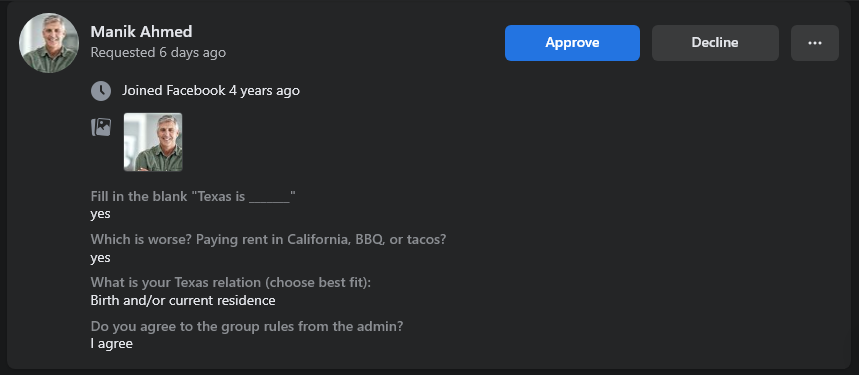This screenshot has width=859, height=375.
Task: Click the "Joined Facebook 4 years ago" text
Action: [x=211, y=90]
